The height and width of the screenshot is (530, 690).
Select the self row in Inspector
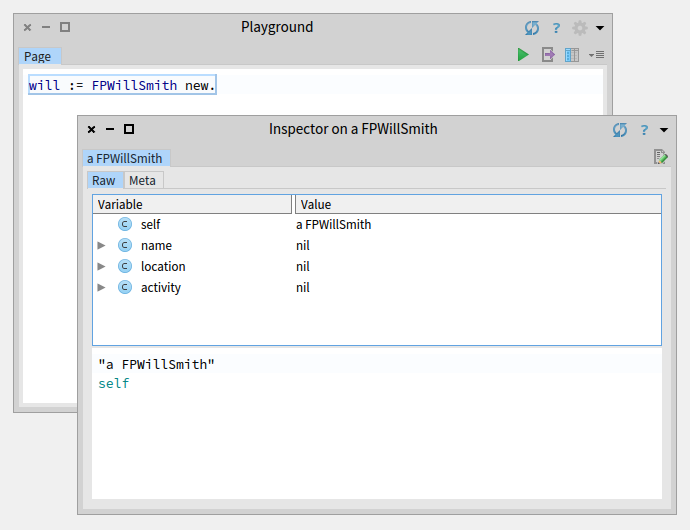[377, 225]
